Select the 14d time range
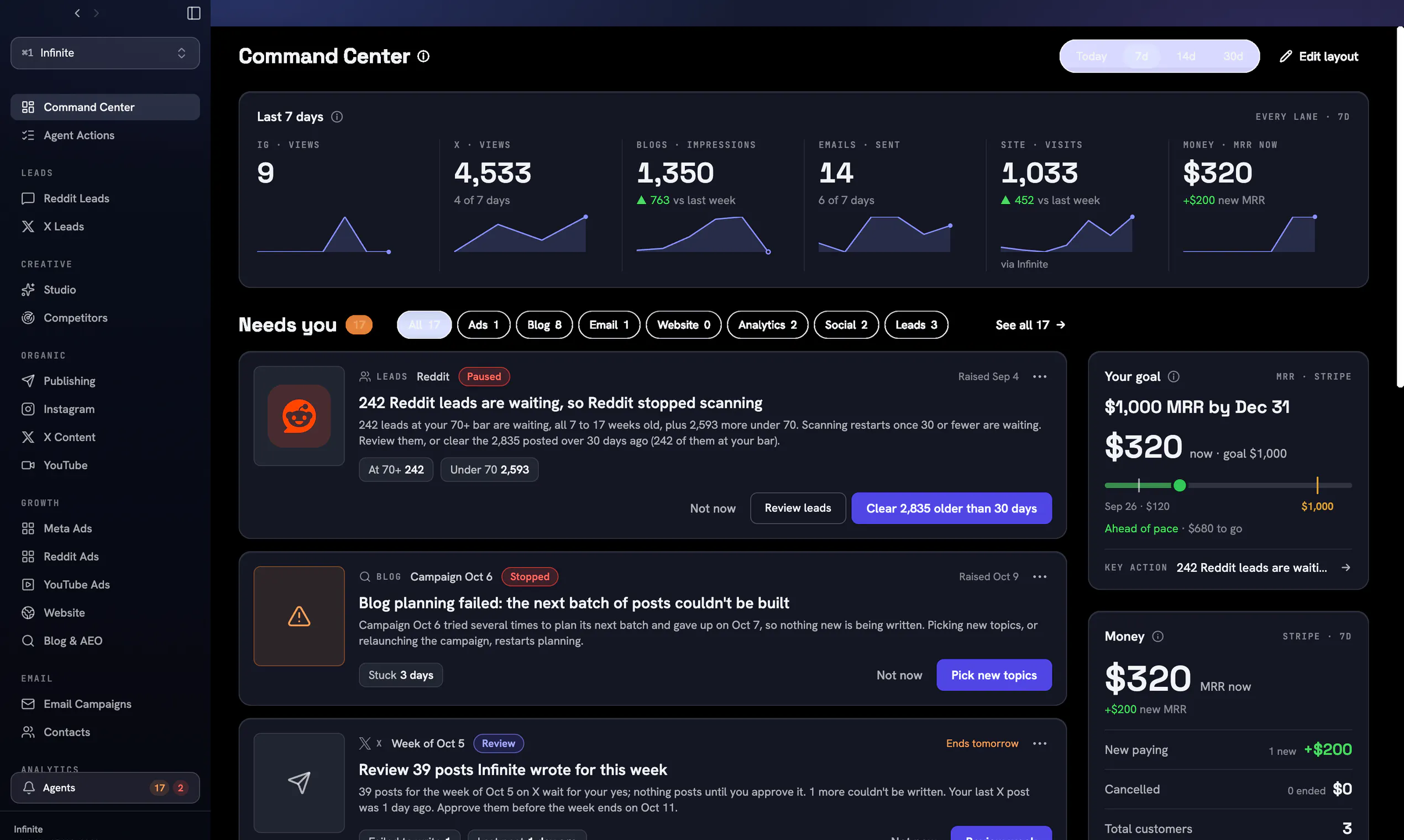Screen dimensions: 1404x840 (x=1186, y=56)
